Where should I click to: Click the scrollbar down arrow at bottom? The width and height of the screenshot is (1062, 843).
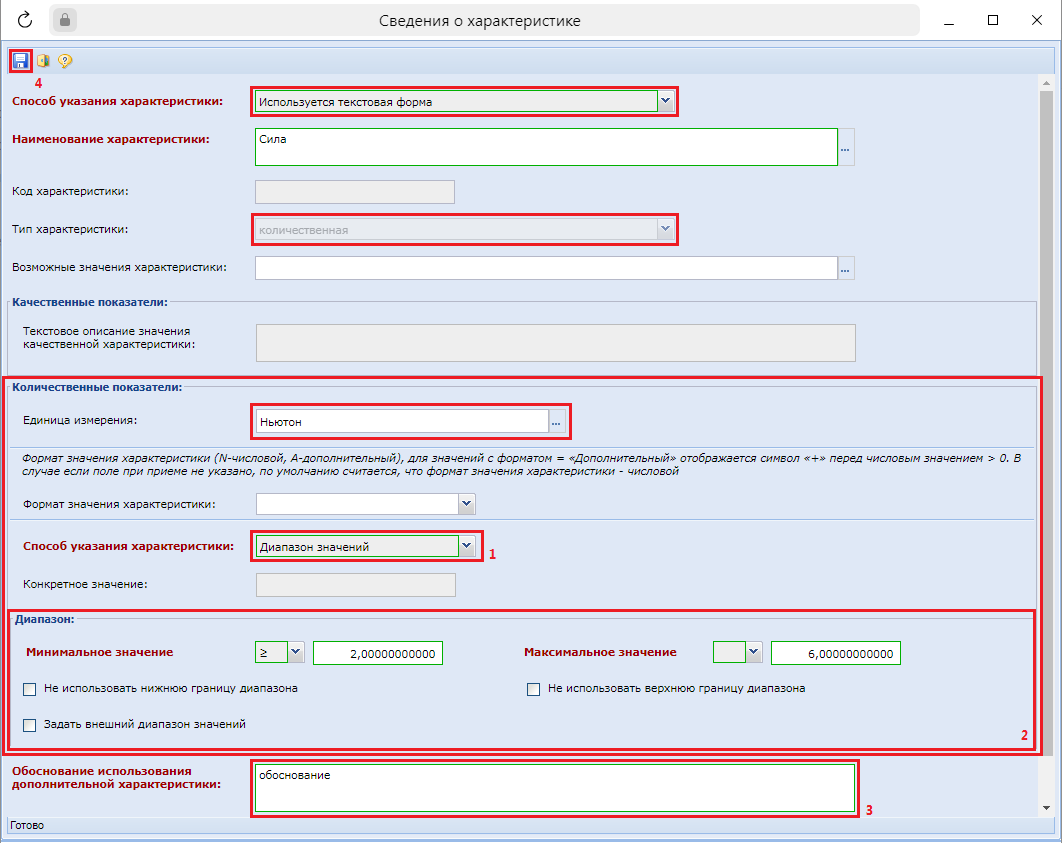pyautogui.click(x=1047, y=807)
